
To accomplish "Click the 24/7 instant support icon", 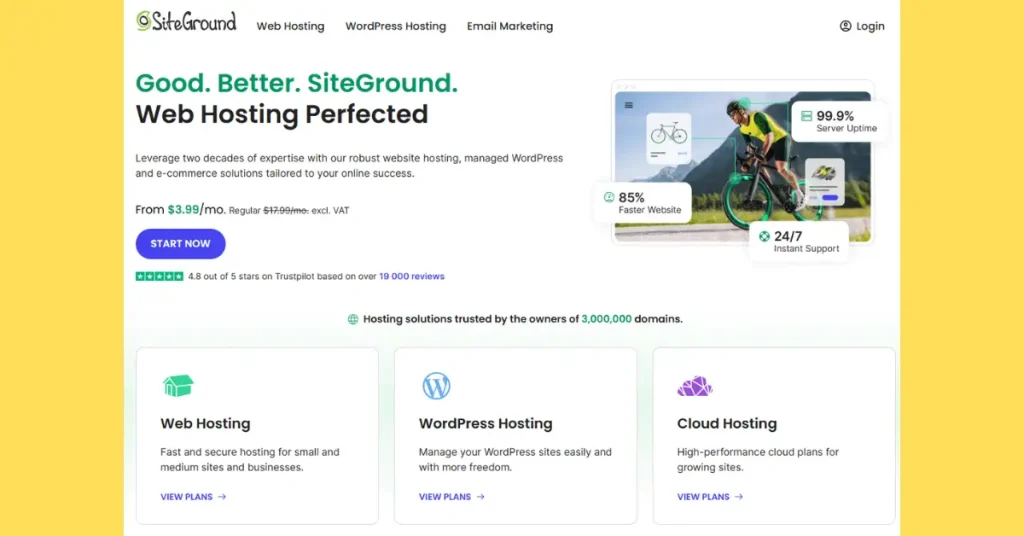I will tap(764, 237).
